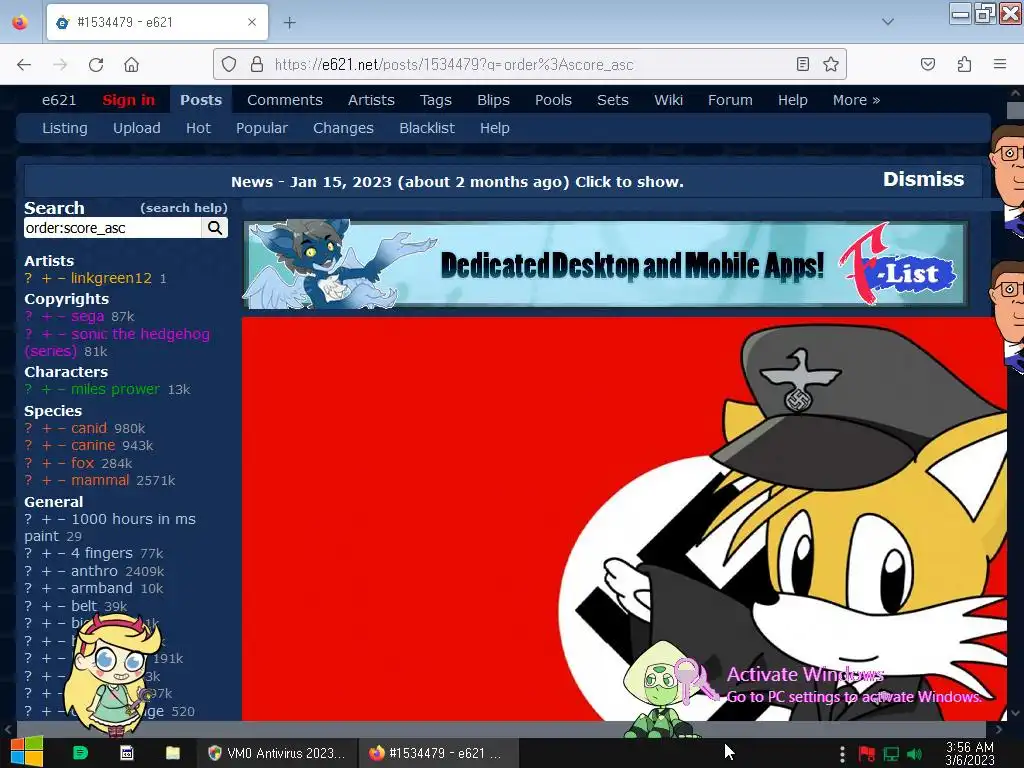
Task: Open the 4 fingers tag
Action: (x=102, y=553)
